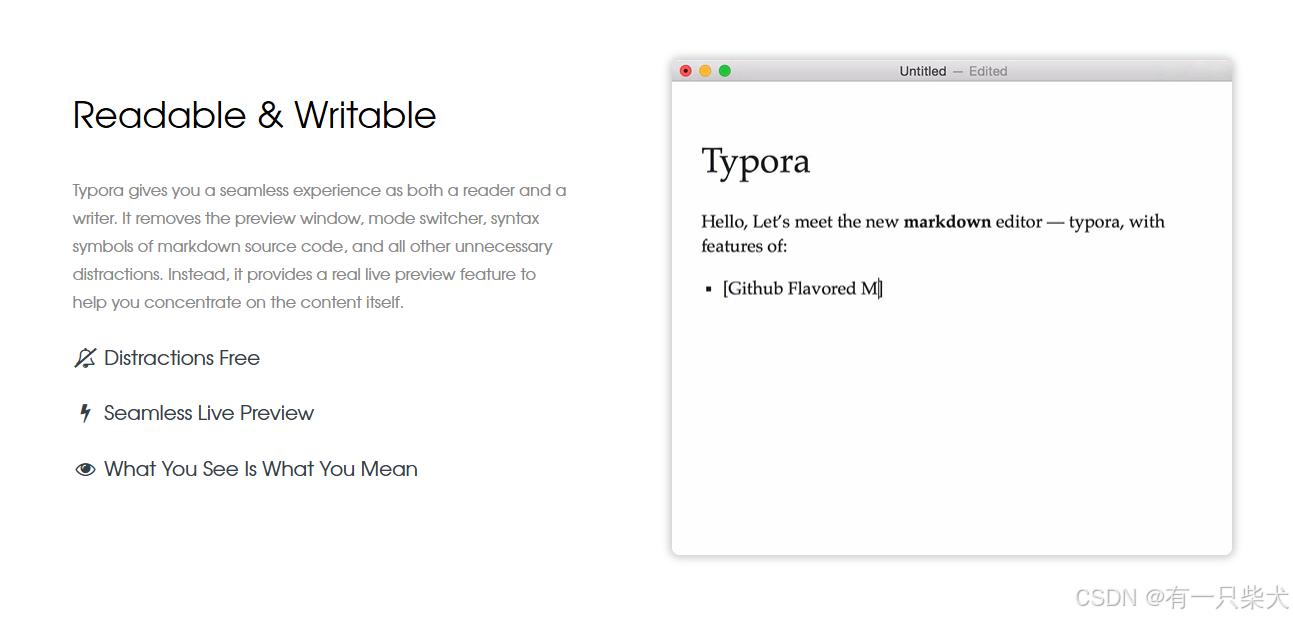
Task: Maximize the Untitled window with green button
Action: [x=725, y=71]
